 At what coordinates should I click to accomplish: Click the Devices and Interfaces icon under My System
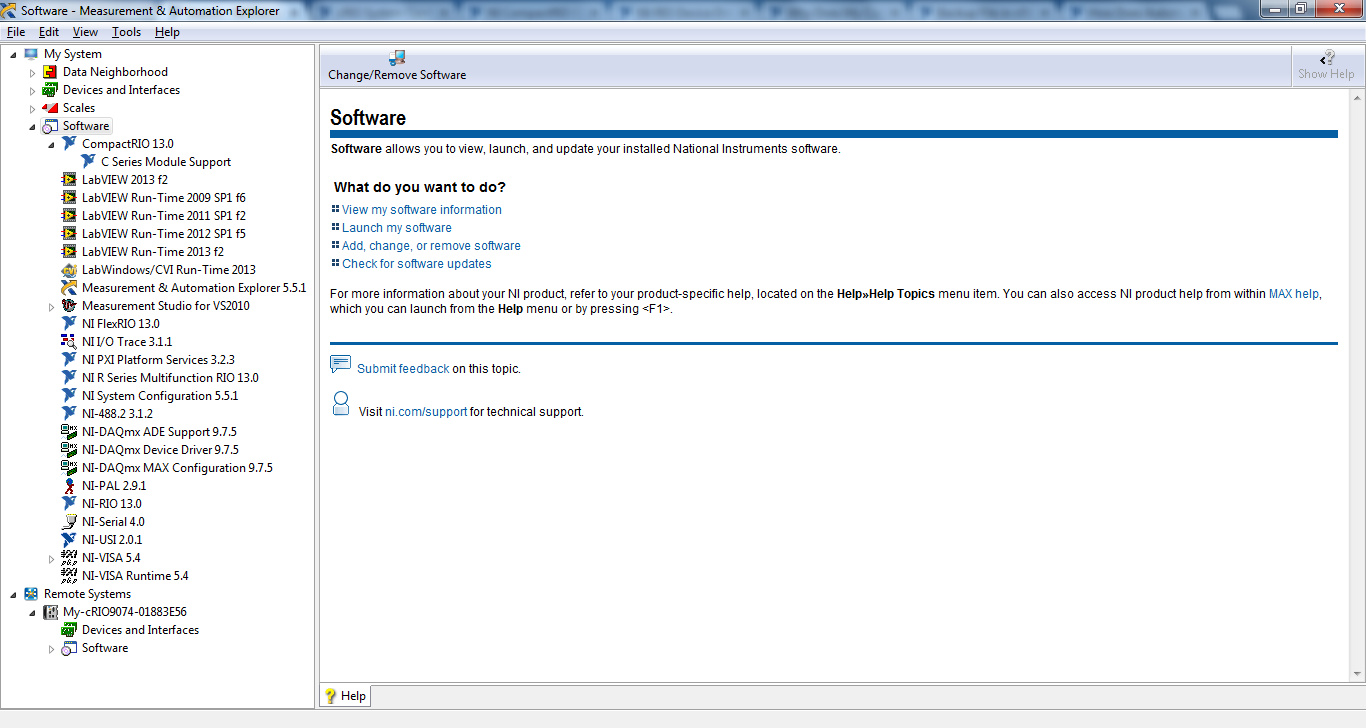click(x=50, y=90)
